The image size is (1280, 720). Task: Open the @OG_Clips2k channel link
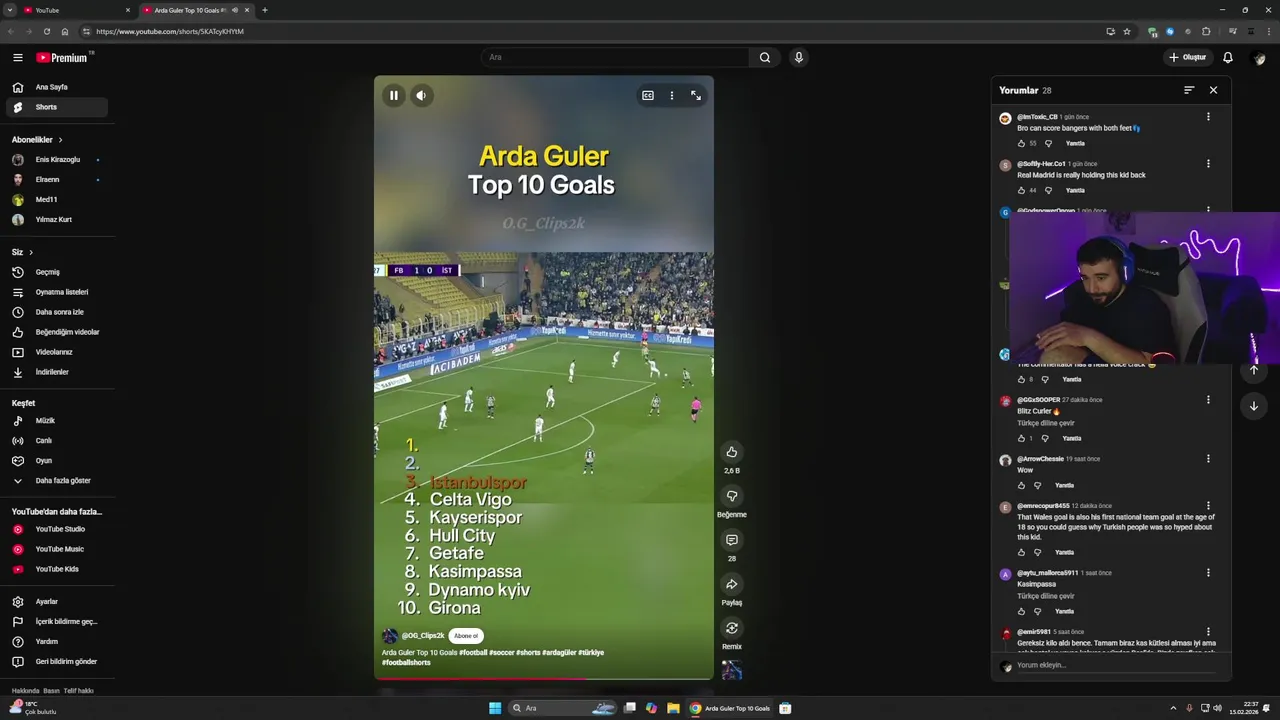(x=423, y=636)
